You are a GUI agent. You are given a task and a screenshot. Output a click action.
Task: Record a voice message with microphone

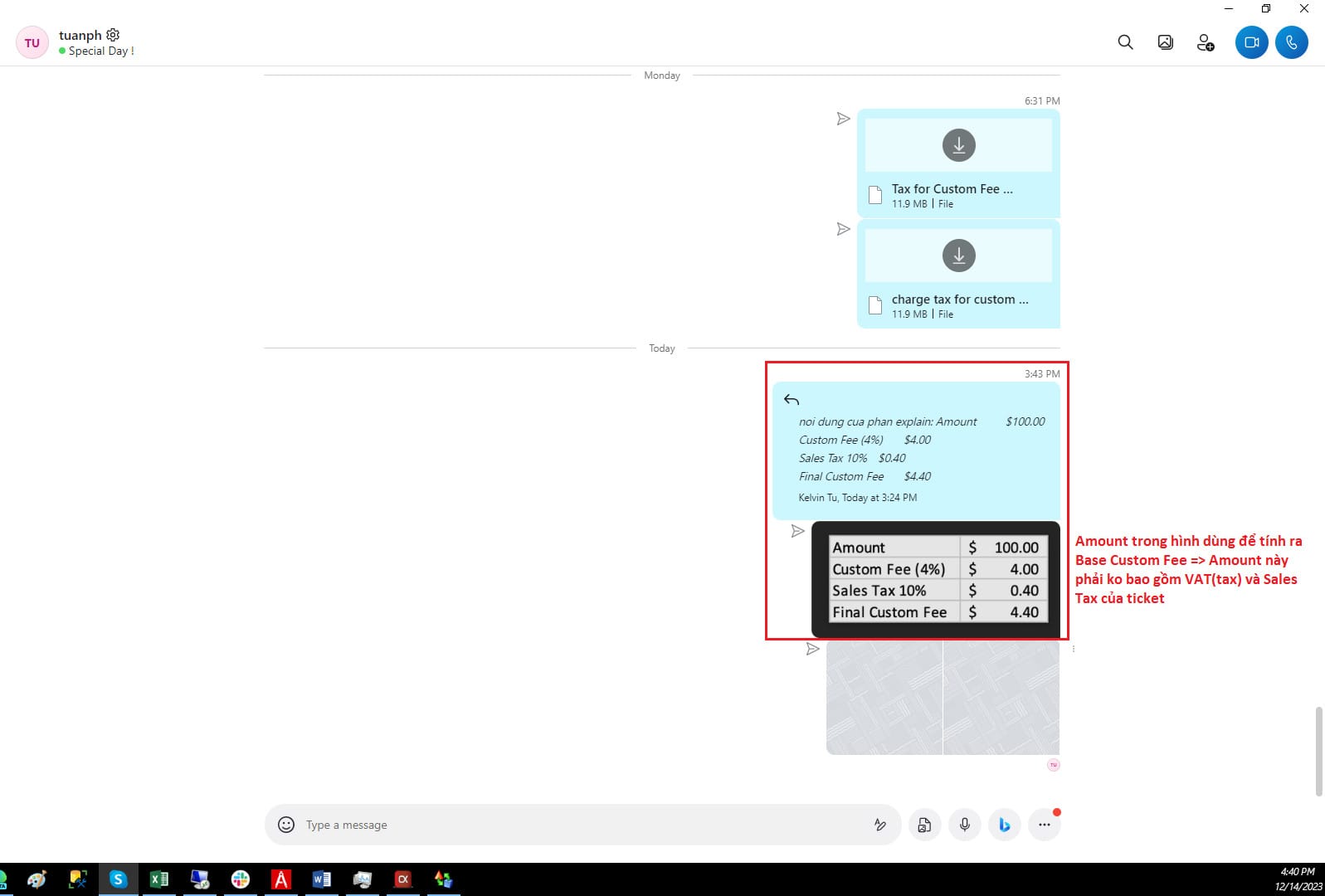pos(964,825)
